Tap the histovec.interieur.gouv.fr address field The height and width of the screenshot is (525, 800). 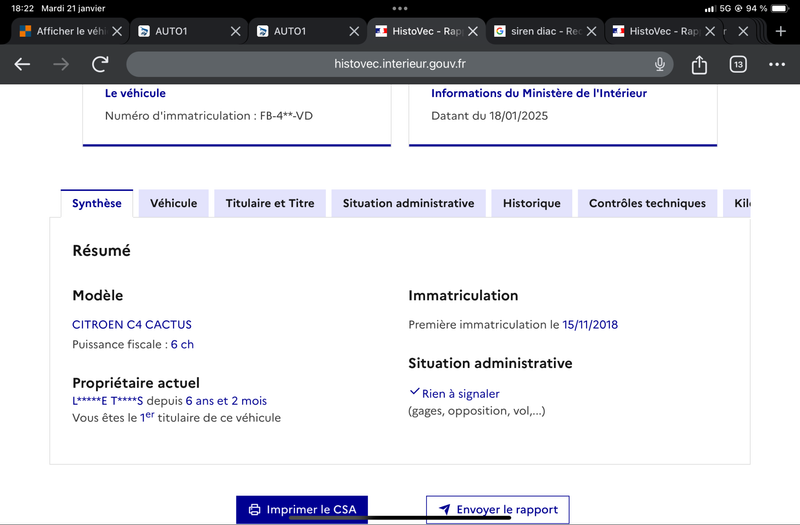(x=399, y=64)
